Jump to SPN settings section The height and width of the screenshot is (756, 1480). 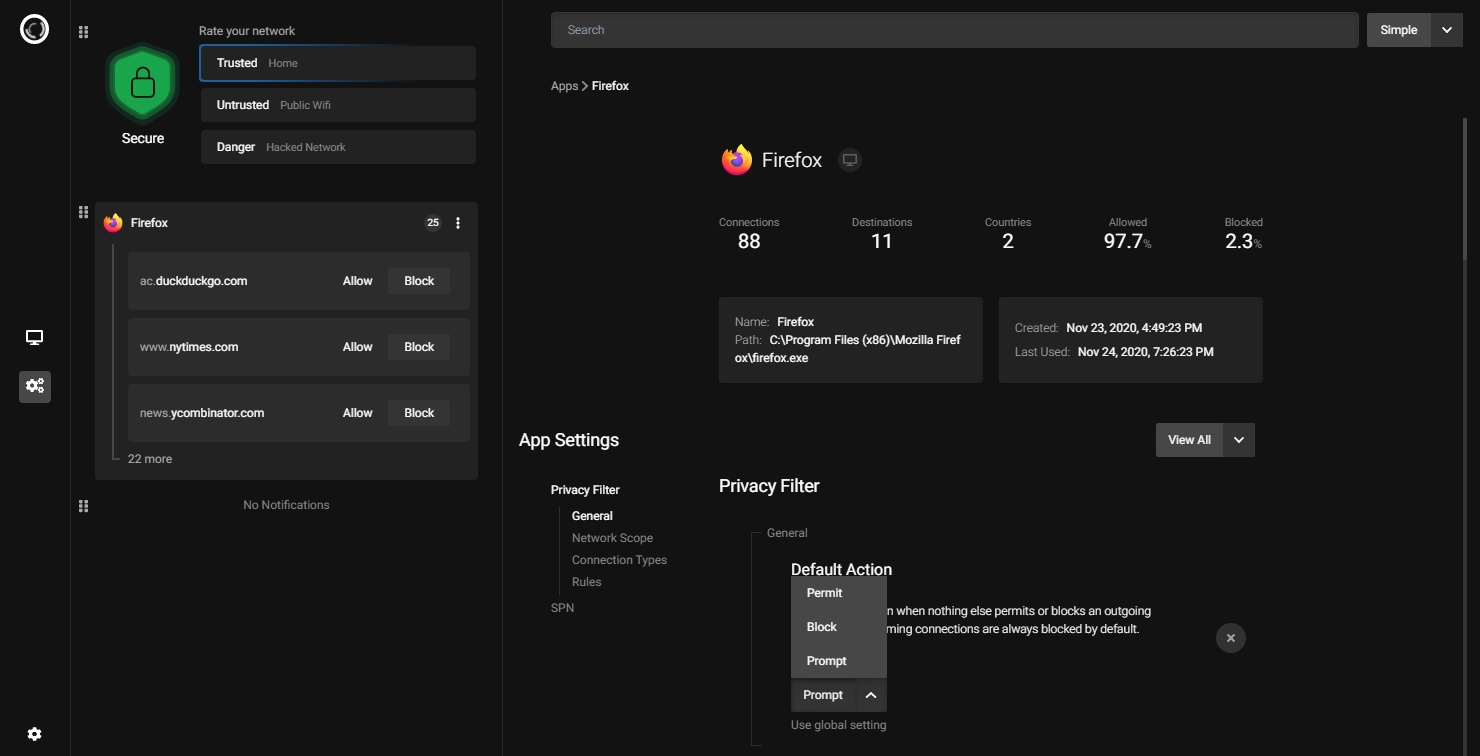pyautogui.click(x=563, y=608)
